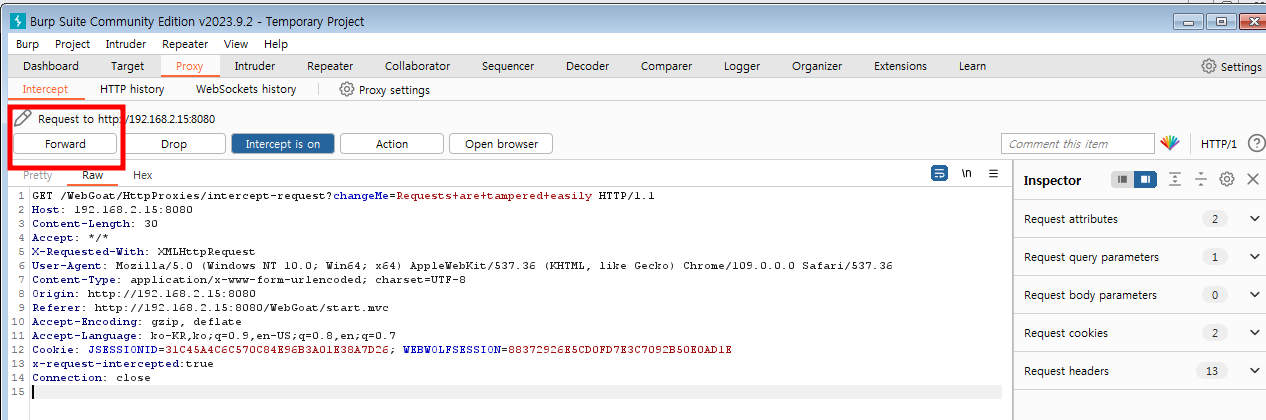
Task: Open the Sequencer tab
Action: click(508, 66)
